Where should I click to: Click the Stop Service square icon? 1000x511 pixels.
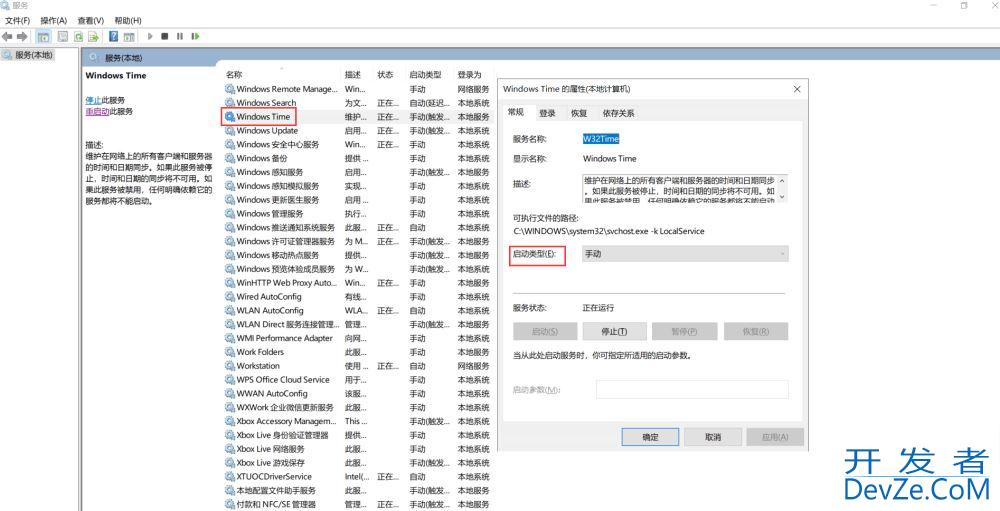(x=165, y=36)
